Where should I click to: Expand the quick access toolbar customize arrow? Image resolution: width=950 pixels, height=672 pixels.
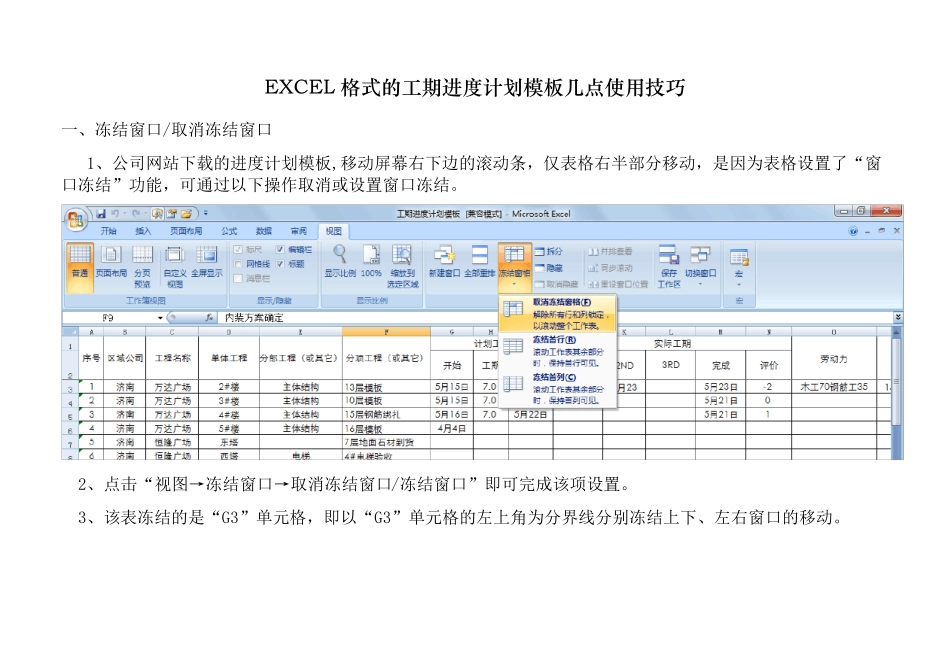206,213
